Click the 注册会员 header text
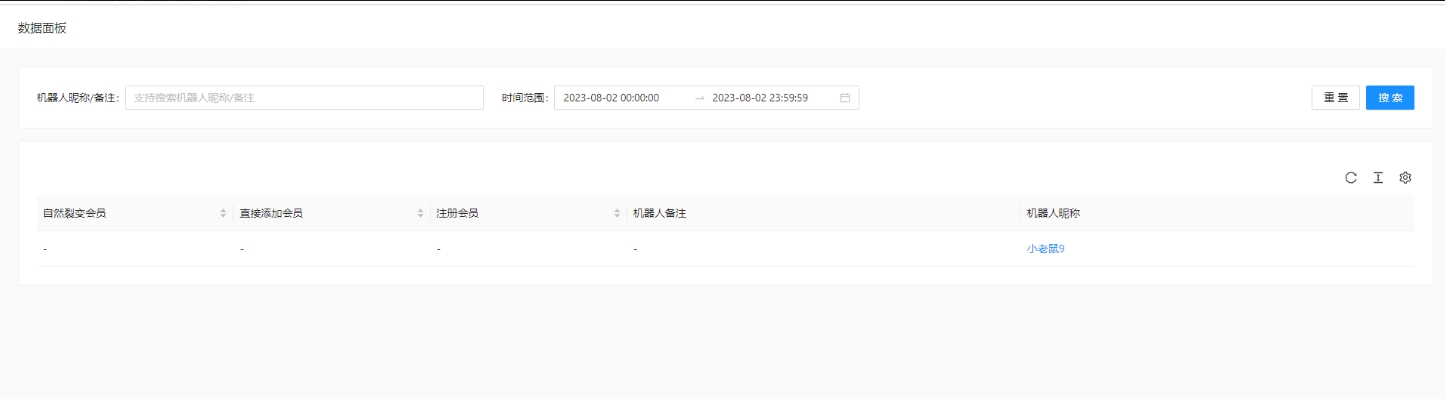Screen dimensions: 1445x399 coord(457,213)
